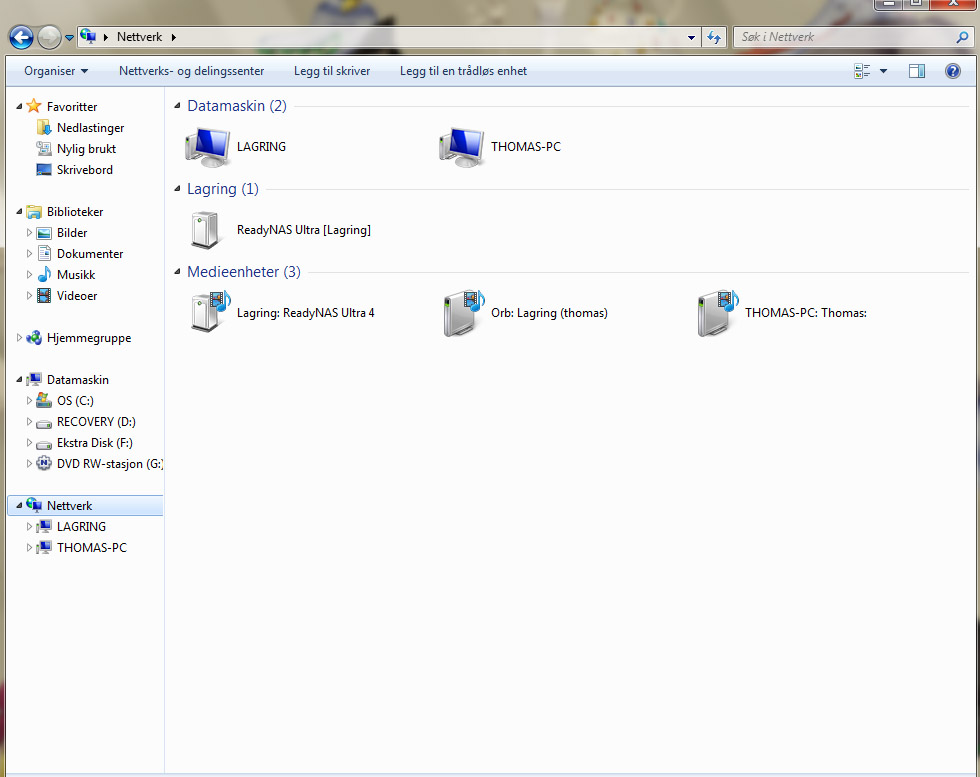Select the Musikk library
The width and height of the screenshot is (980, 777).
(x=76, y=275)
